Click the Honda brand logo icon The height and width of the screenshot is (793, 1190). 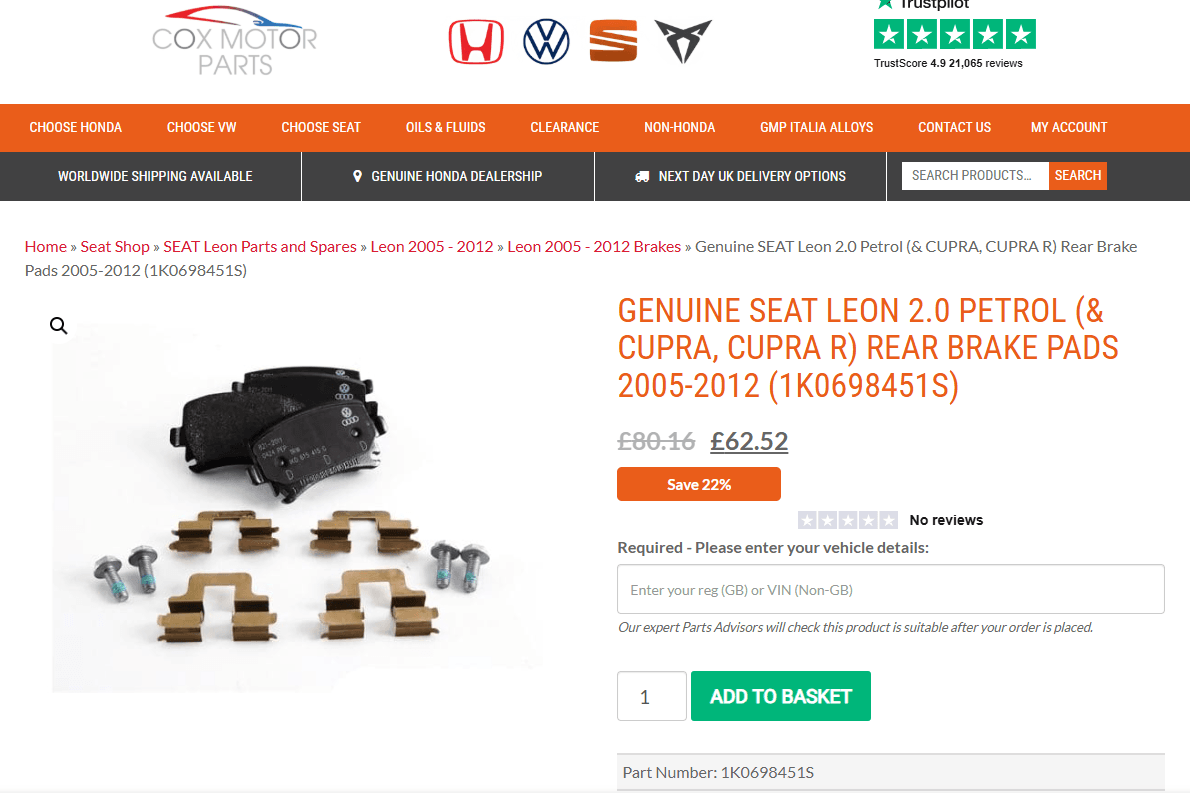click(476, 42)
